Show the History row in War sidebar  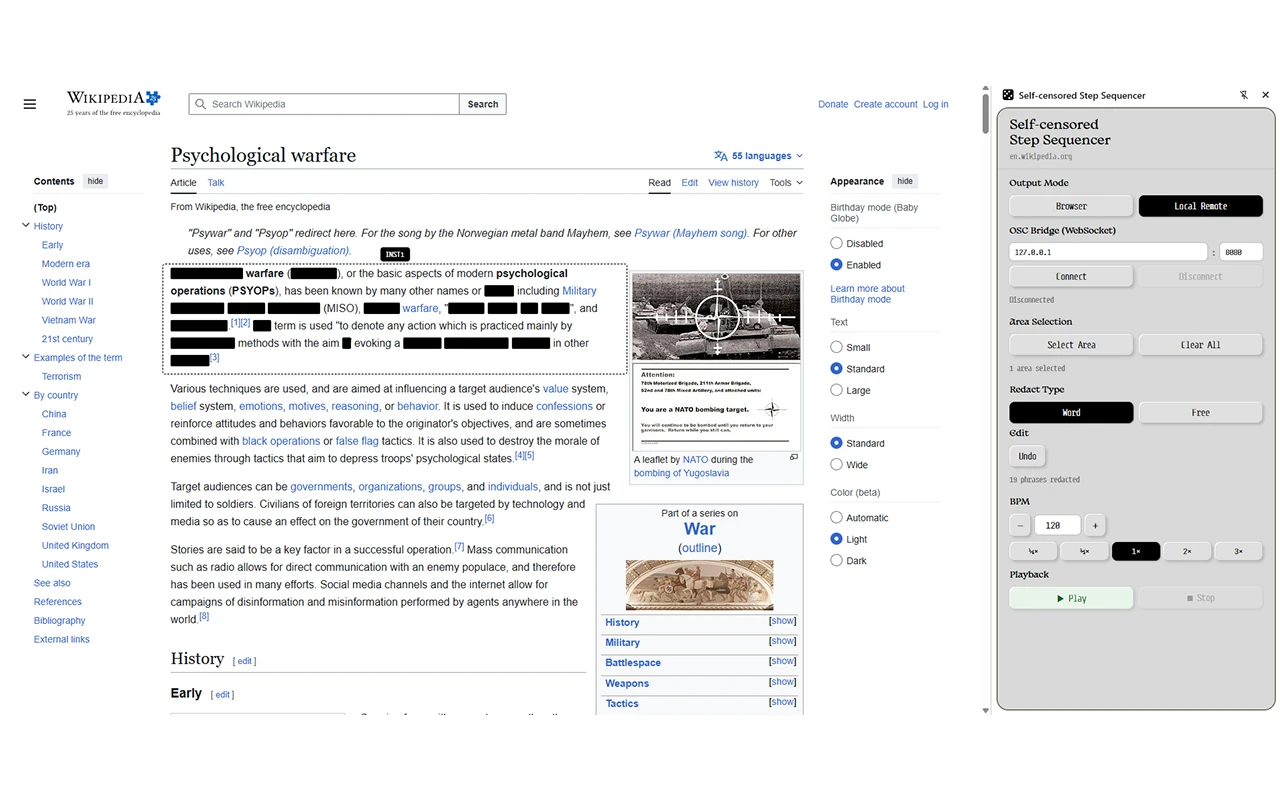tap(783, 621)
